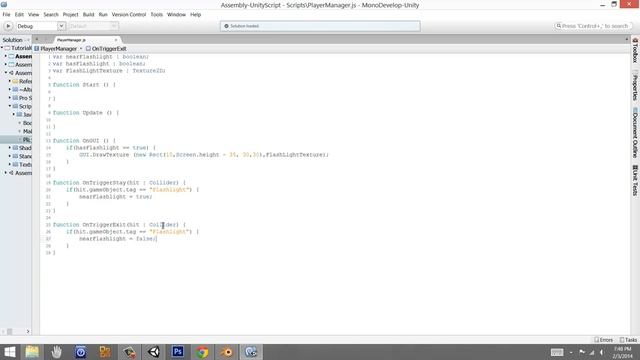Collapse the Scripts folder node
This screenshot has height=360, width=640.
(10, 106)
